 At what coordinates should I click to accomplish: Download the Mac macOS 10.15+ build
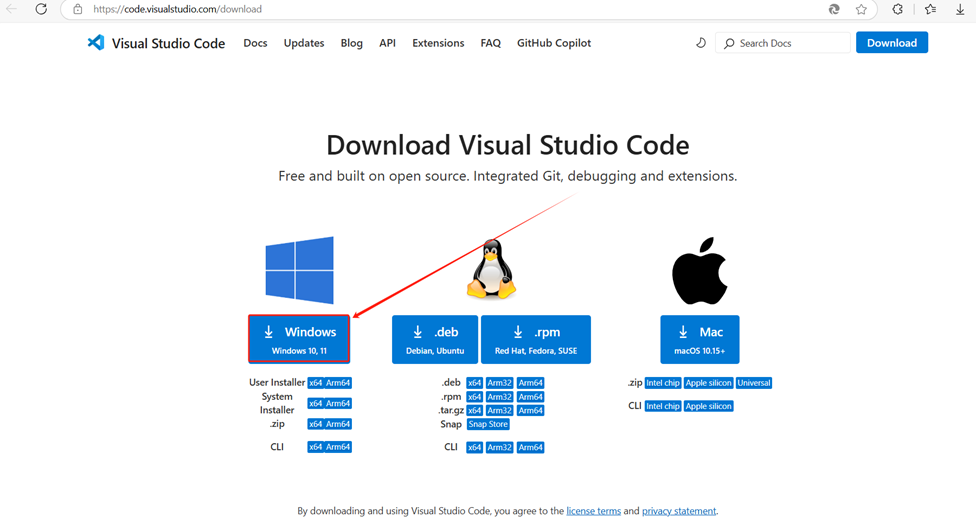point(699,339)
